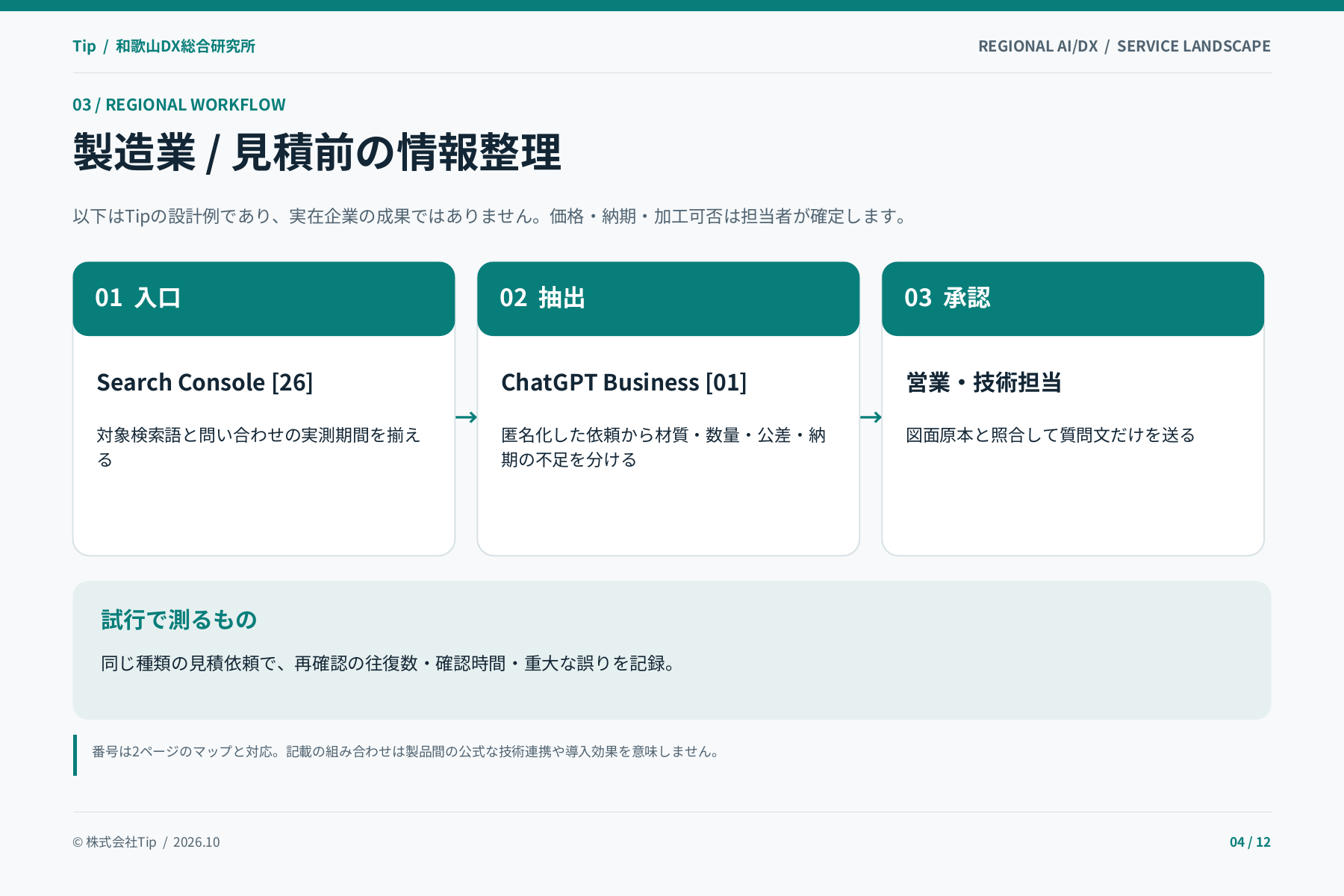This screenshot has width=1344, height=896.
Task: Select the 01 入口 card header
Action: tap(264, 299)
